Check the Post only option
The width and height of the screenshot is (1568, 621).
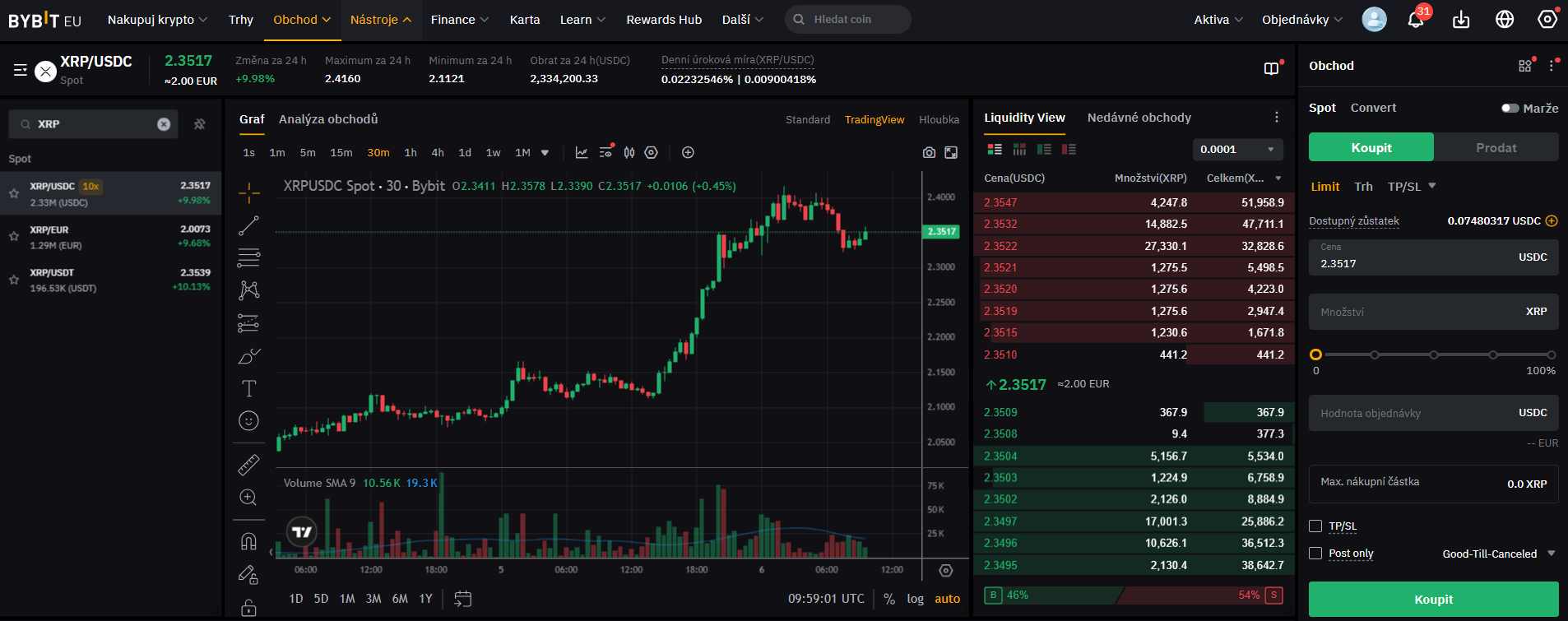click(1315, 554)
